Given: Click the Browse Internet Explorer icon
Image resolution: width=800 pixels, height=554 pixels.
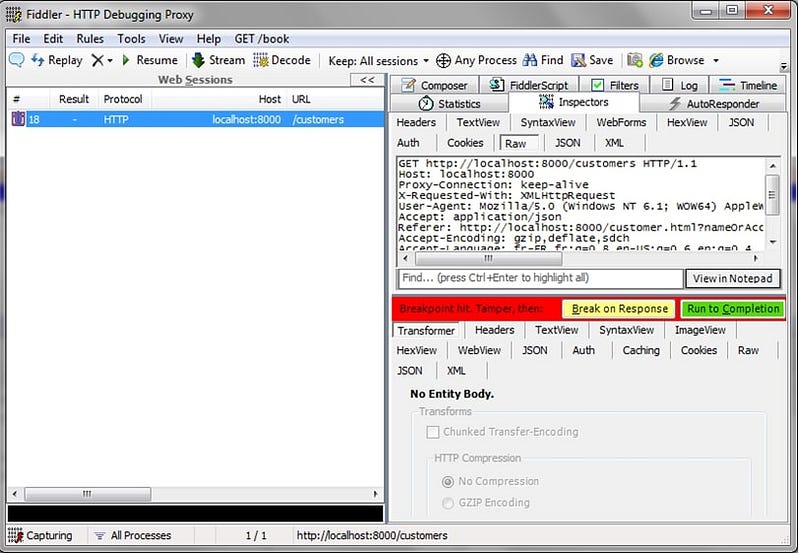Looking at the screenshot, I should tap(656, 60).
